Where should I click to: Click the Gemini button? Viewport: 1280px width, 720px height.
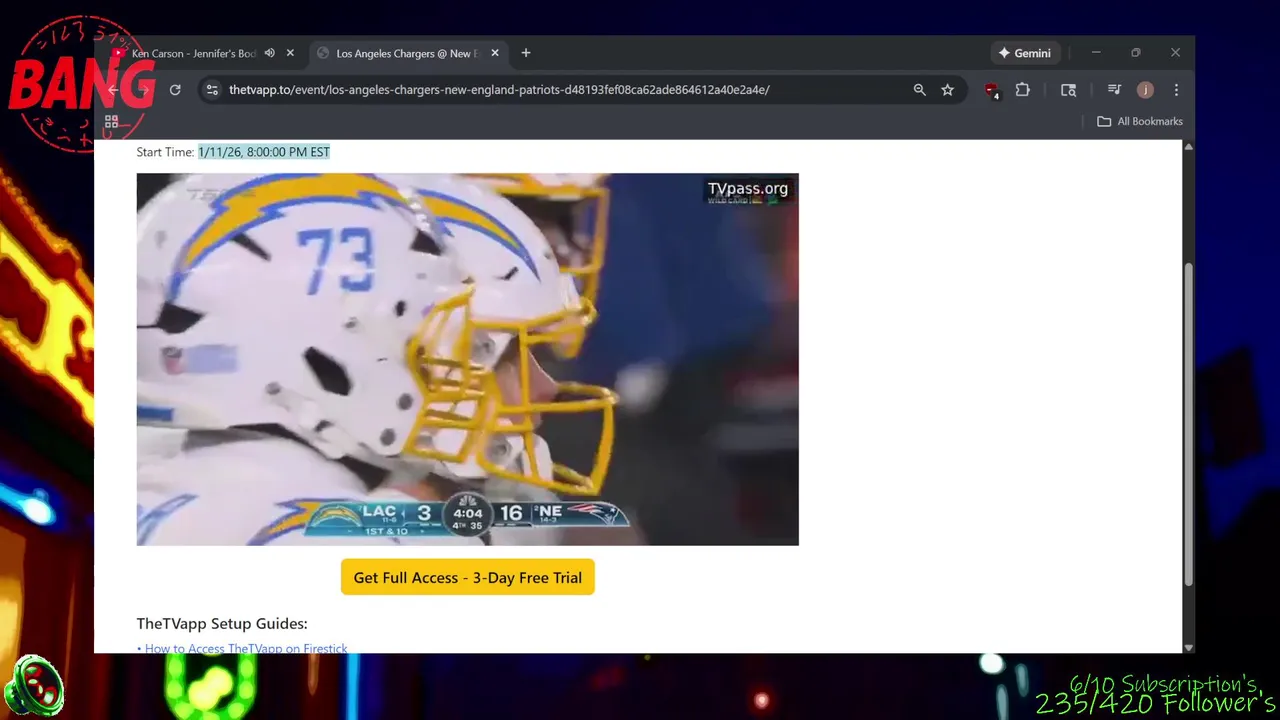1024,53
